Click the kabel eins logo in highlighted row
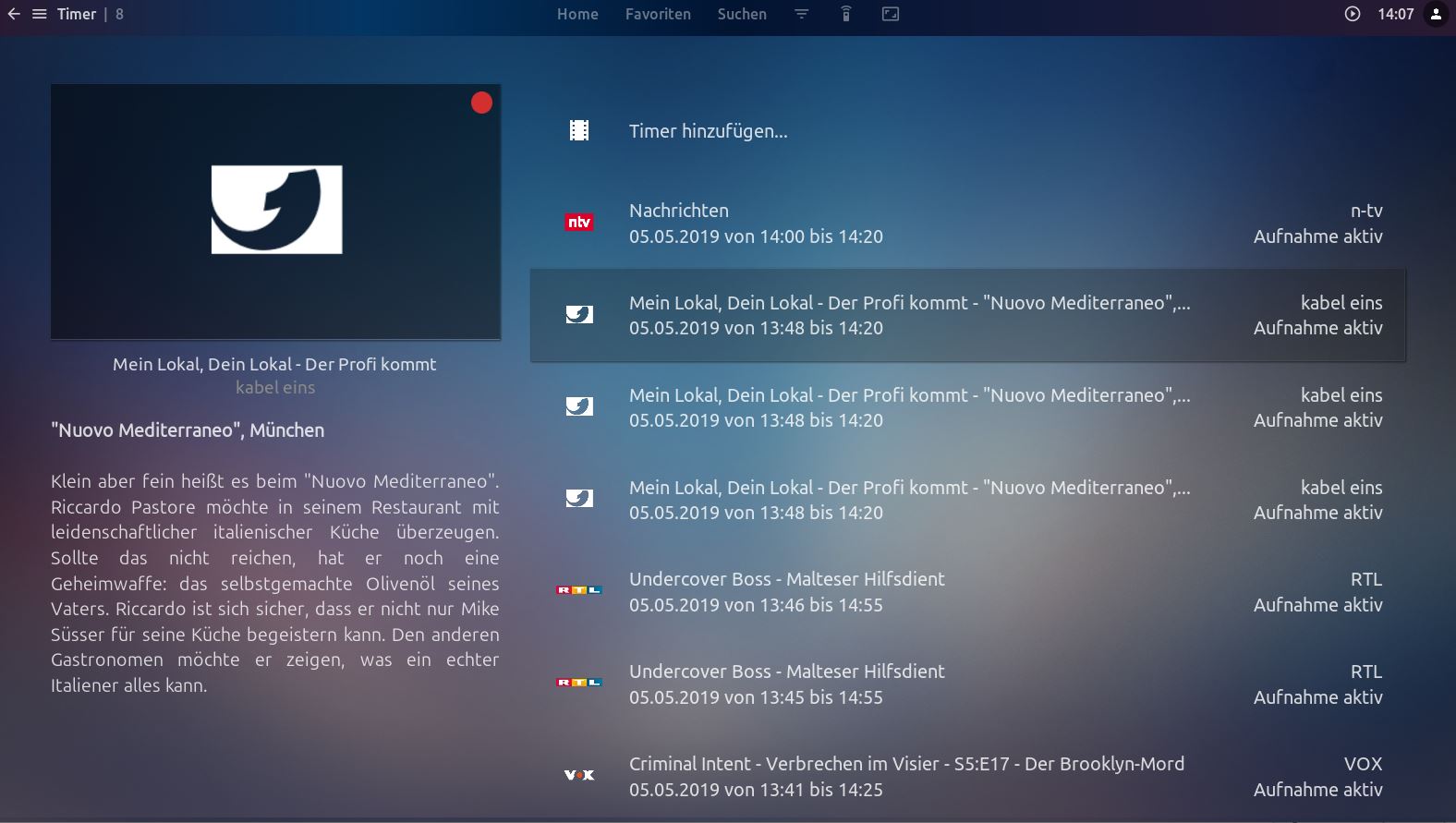Image resolution: width=1456 pixels, height=823 pixels. (x=579, y=314)
